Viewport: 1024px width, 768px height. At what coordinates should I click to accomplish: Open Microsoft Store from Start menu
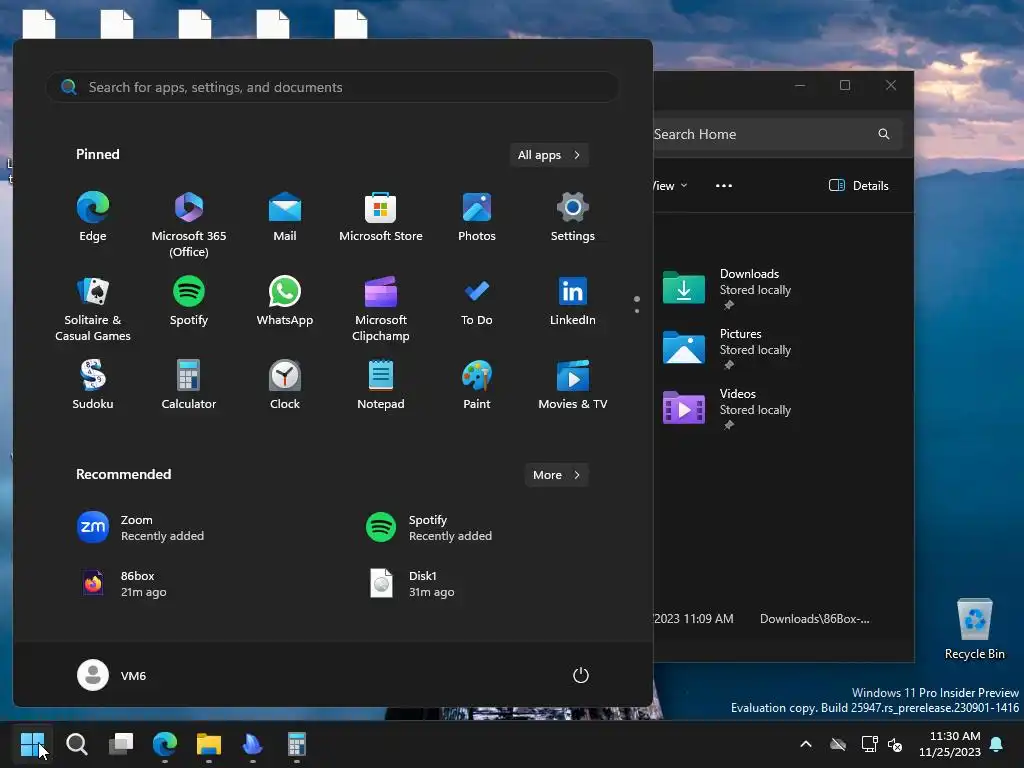click(x=381, y=217)
